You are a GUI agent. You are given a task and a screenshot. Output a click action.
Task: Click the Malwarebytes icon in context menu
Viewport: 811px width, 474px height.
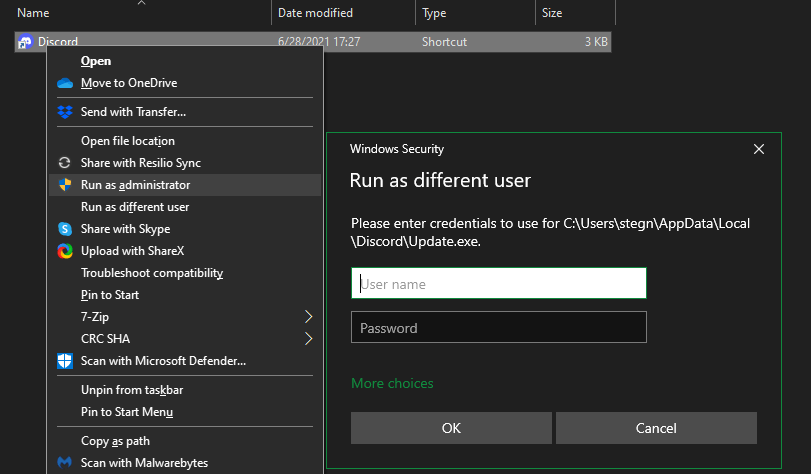64,463
